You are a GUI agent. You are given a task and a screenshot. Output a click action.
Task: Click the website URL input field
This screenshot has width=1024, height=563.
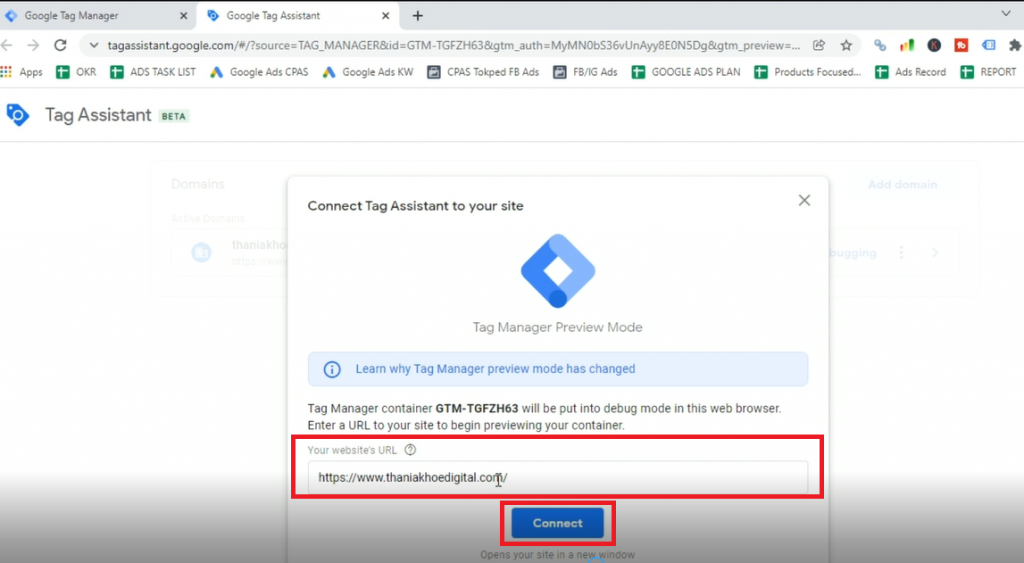point(557,478)
